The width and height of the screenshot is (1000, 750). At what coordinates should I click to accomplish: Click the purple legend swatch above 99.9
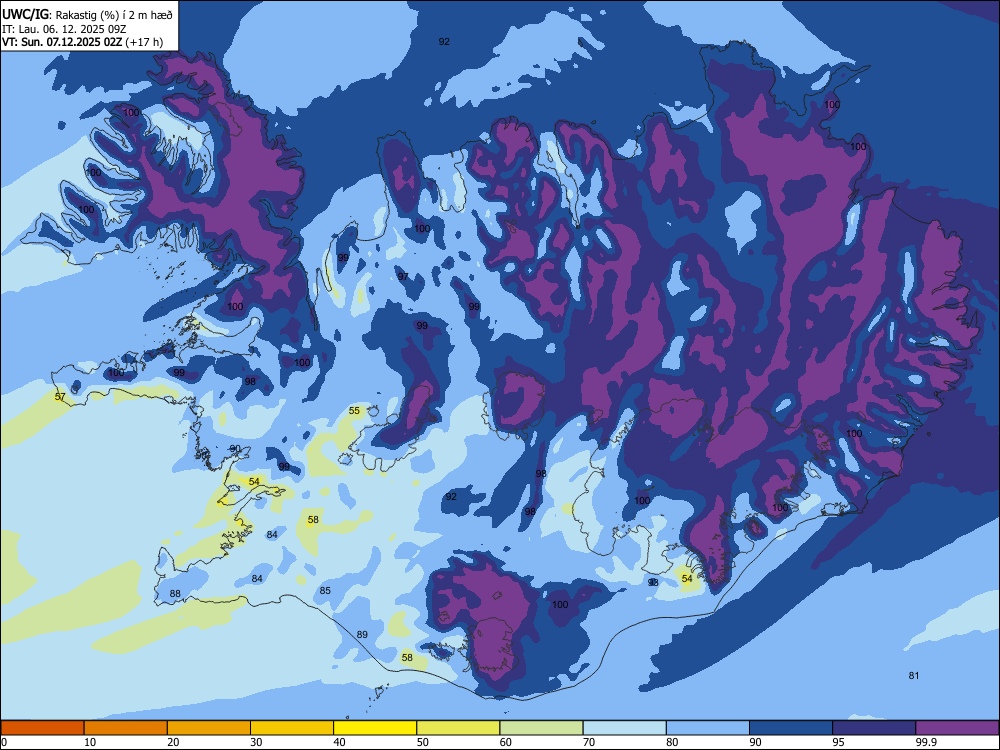pyautogui.click(x=957, y=728)
